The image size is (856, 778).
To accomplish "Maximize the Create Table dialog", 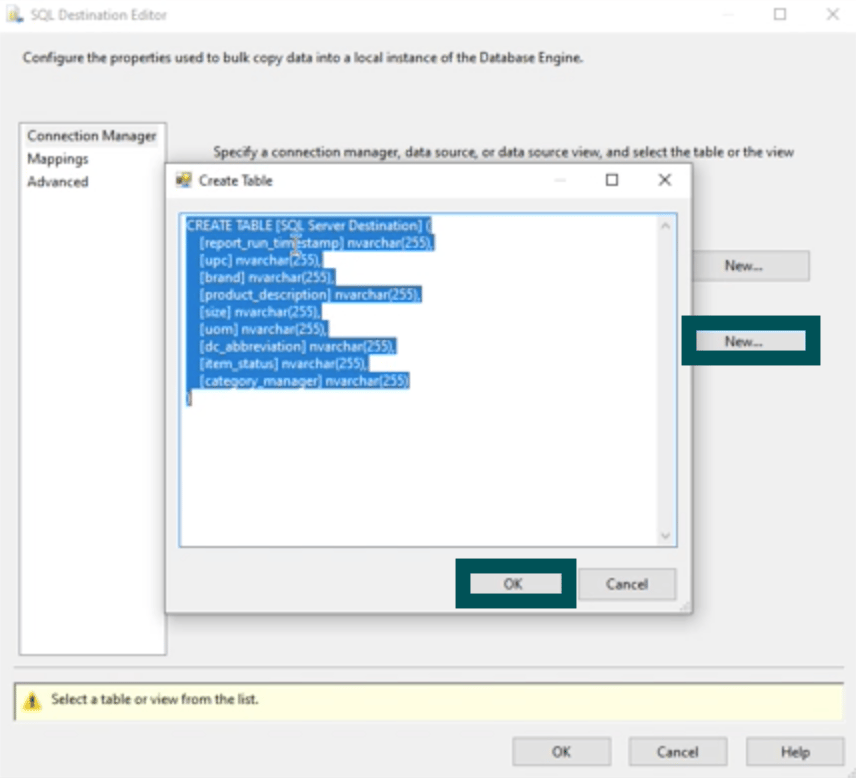I will [x=612, y=180].
